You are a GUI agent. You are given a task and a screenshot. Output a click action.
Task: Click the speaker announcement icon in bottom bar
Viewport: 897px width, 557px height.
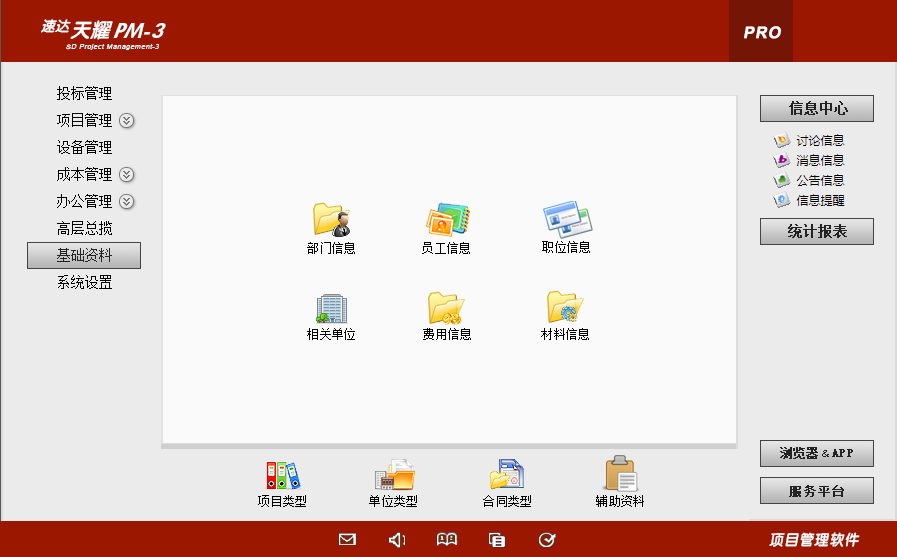tap(397, 540)
